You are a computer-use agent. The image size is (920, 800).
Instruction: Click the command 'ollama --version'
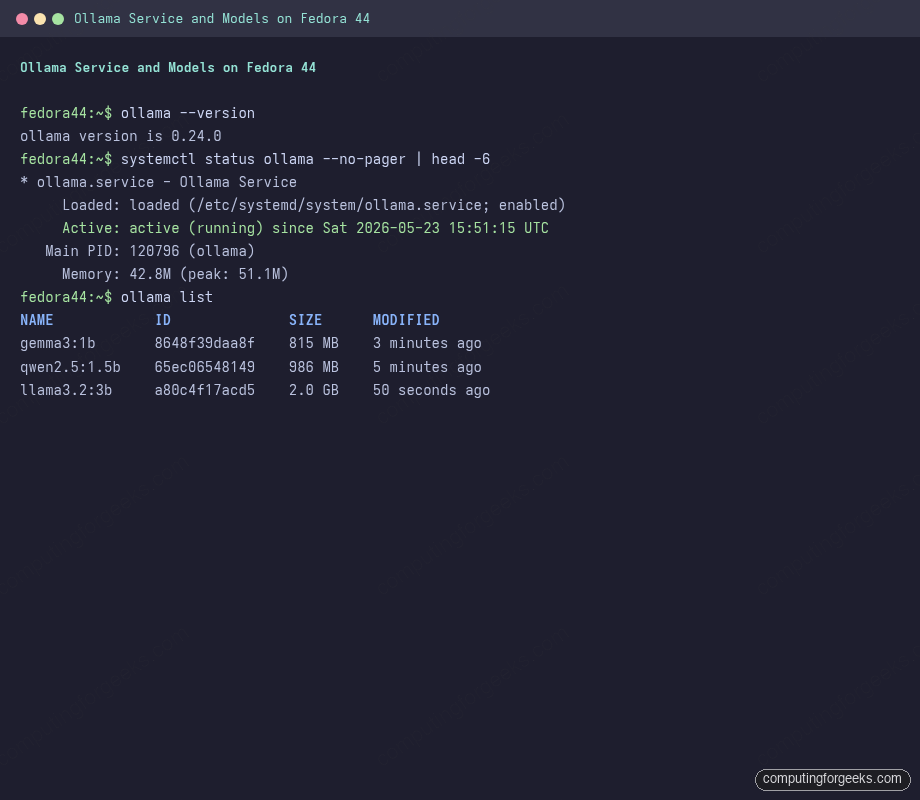pos(188,113)
